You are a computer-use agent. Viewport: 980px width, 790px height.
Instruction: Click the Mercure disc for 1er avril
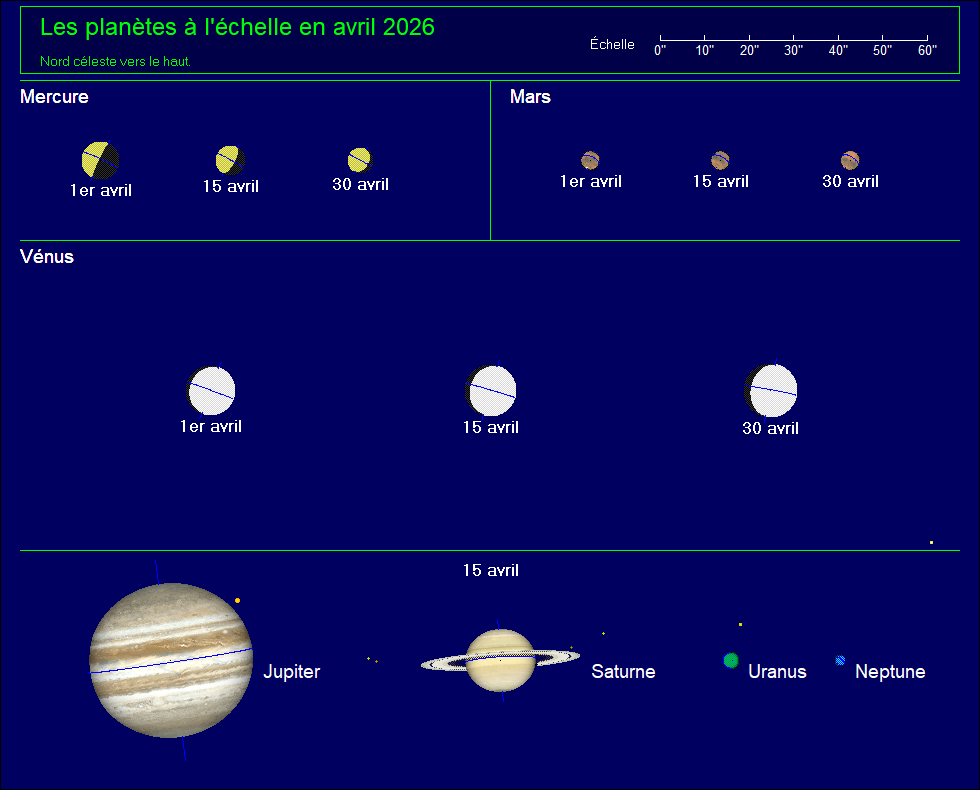pyautogui.click(x=100, y=160)
